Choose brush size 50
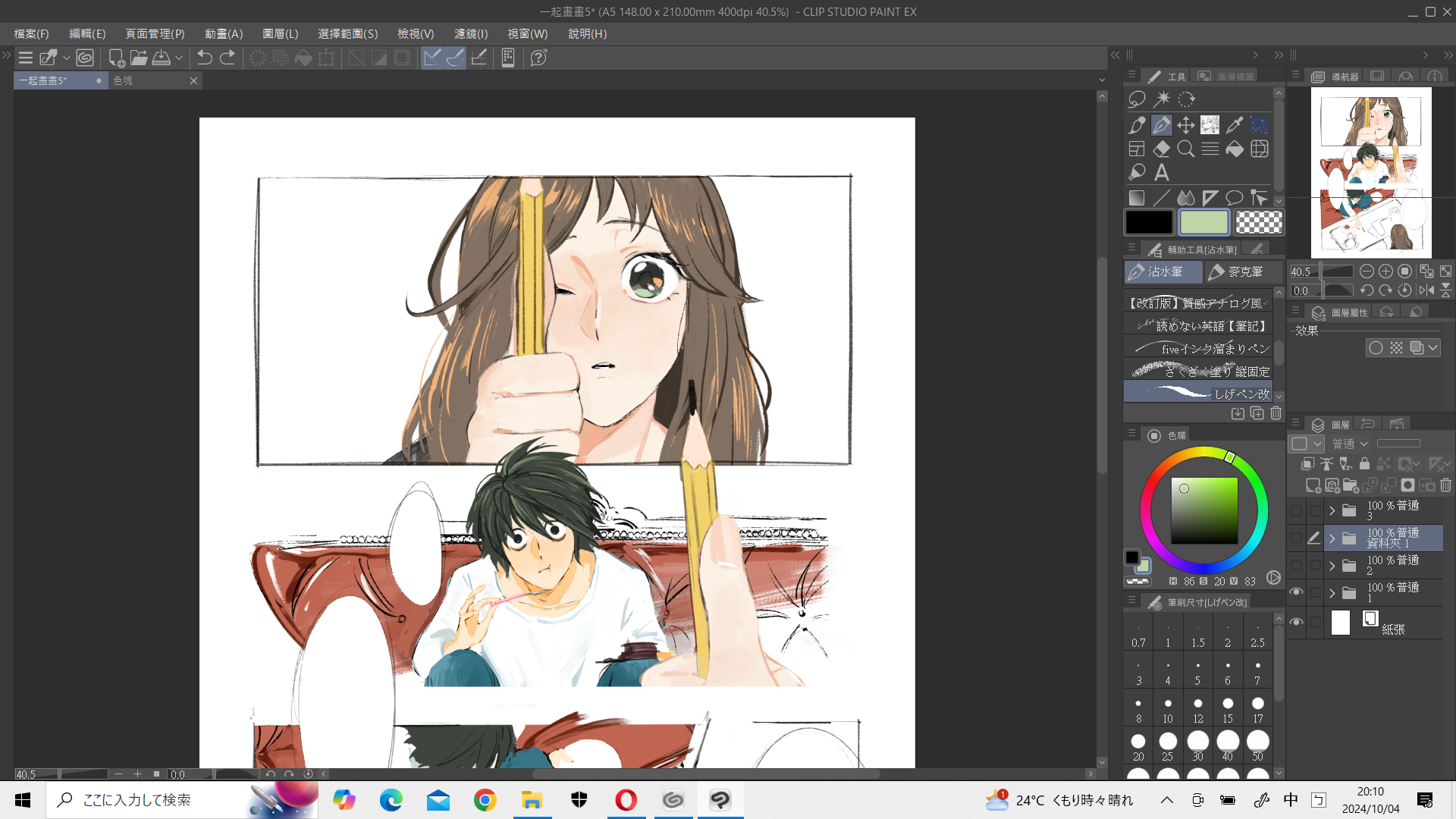1456x819 pixels. (x=1257, y=746)
